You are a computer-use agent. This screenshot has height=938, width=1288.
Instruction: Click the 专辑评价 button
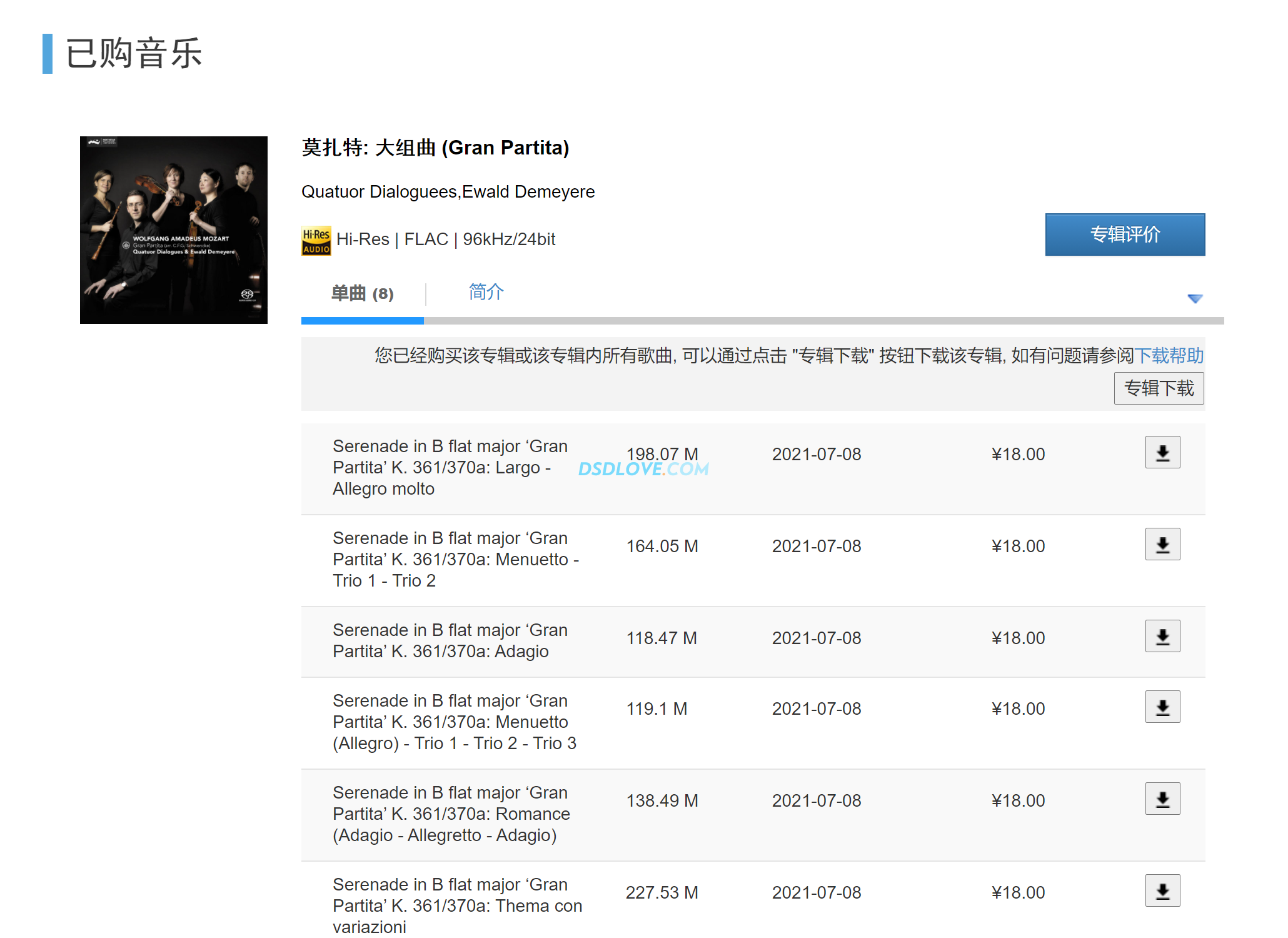pyautogui.click(x=1125, y=234)
